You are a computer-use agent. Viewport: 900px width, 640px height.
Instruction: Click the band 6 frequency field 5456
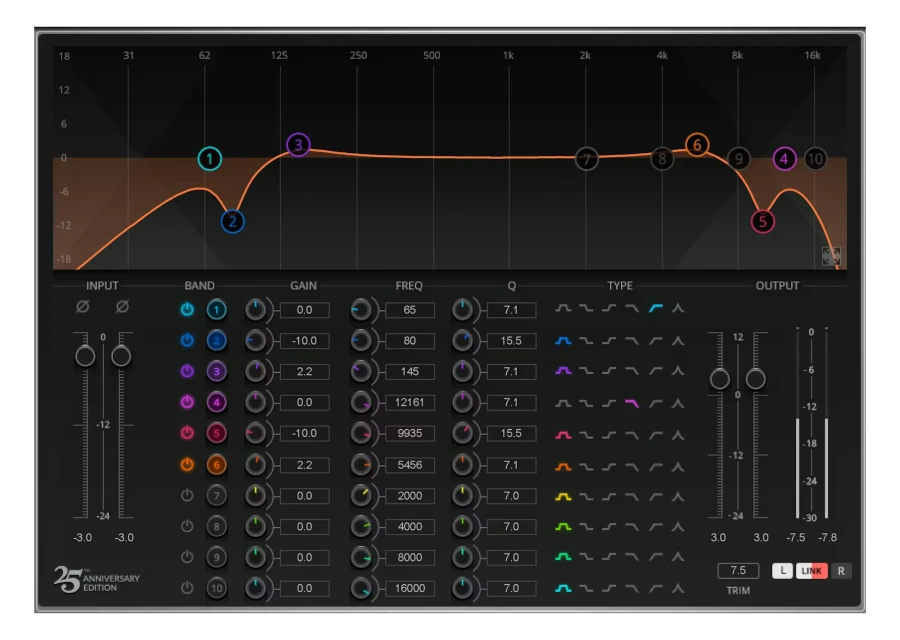pos(409,465)
